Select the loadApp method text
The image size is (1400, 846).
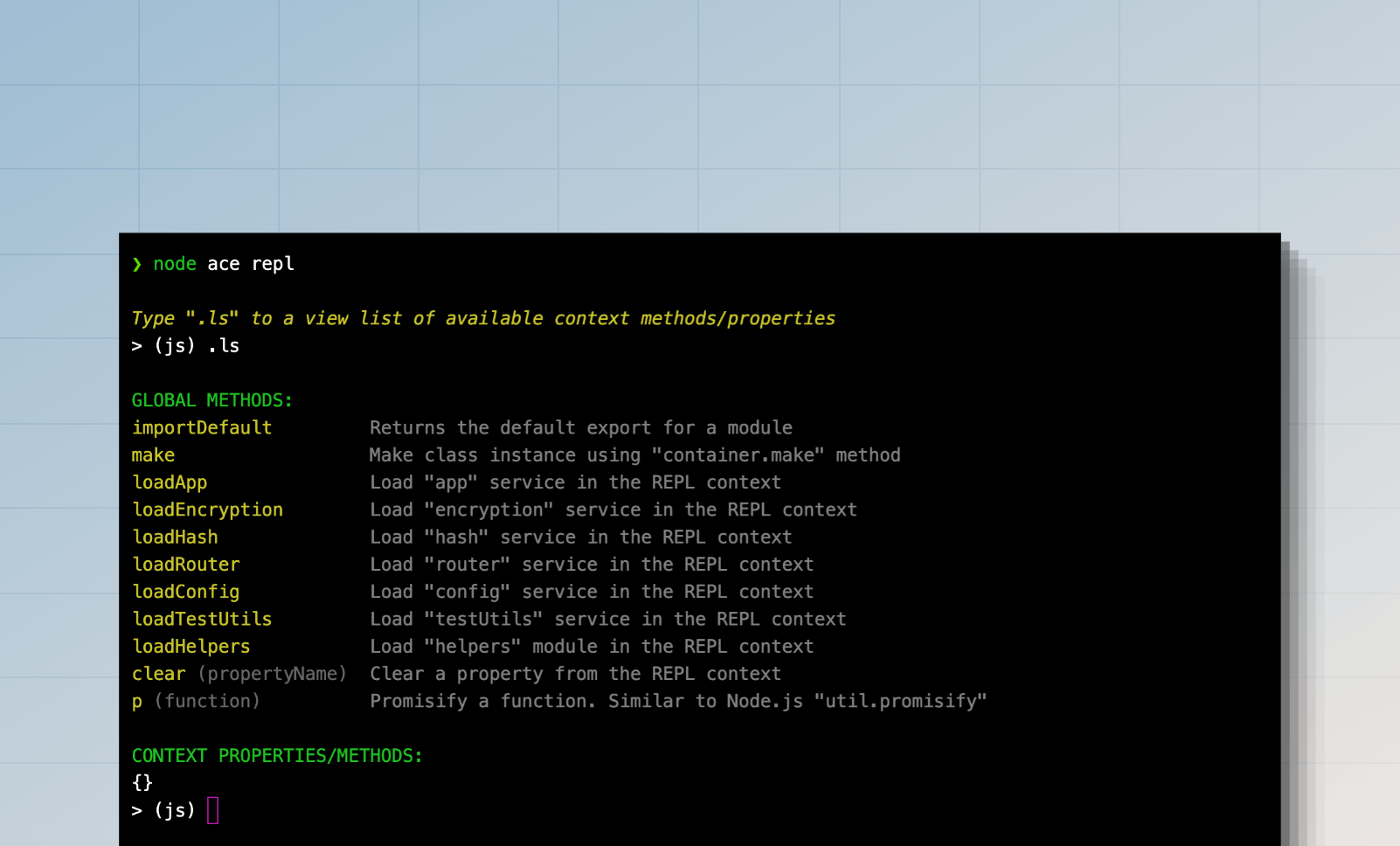tap(170, 482)
